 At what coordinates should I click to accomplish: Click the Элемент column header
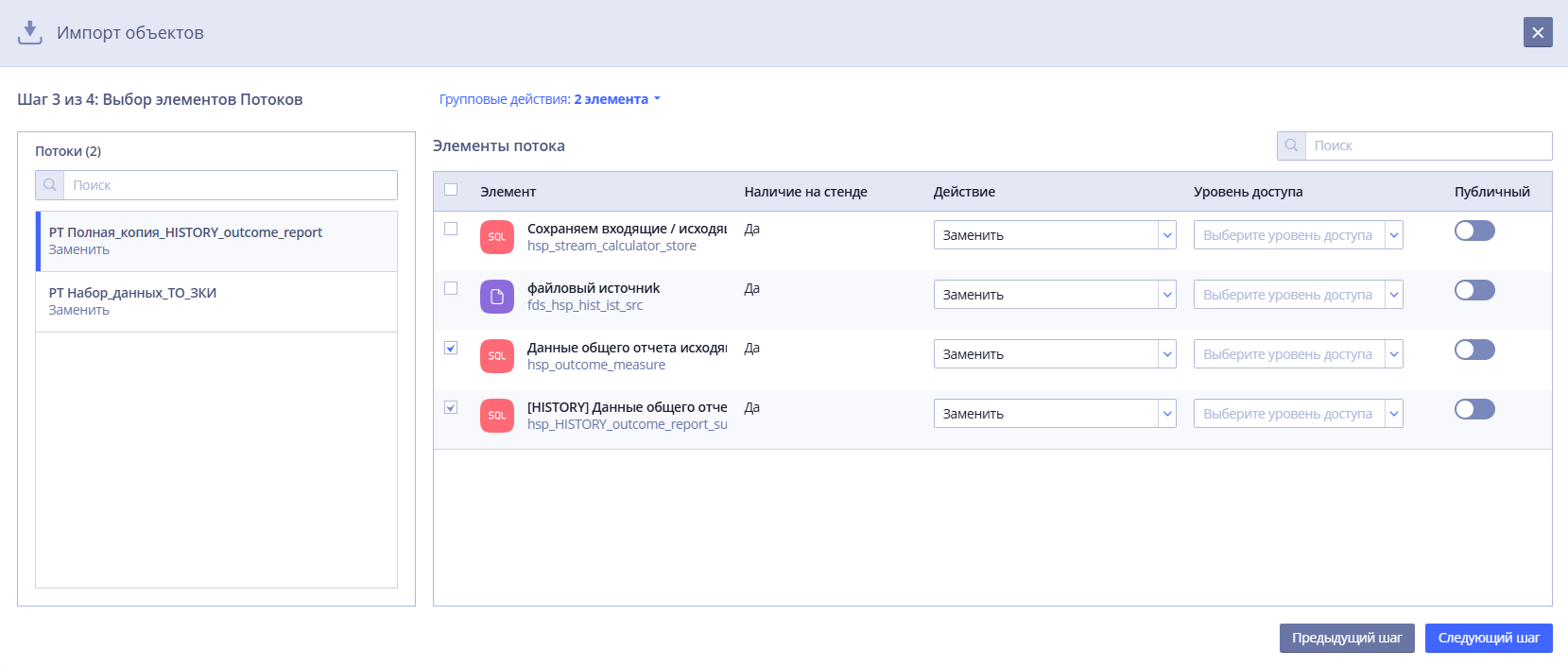pyautogui.click(x=508, y=192)
